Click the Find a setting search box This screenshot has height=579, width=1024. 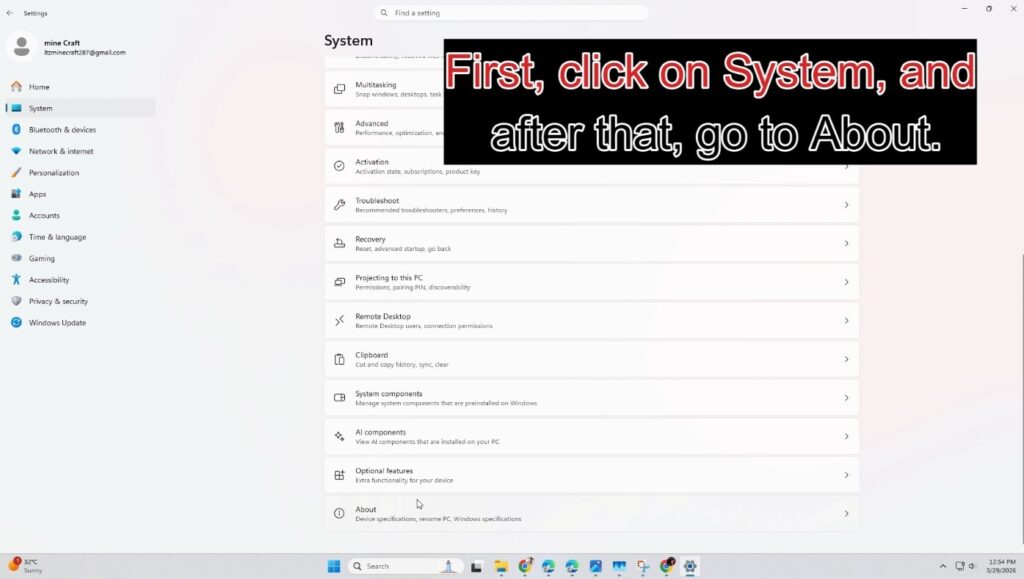(x=511, y=12)
